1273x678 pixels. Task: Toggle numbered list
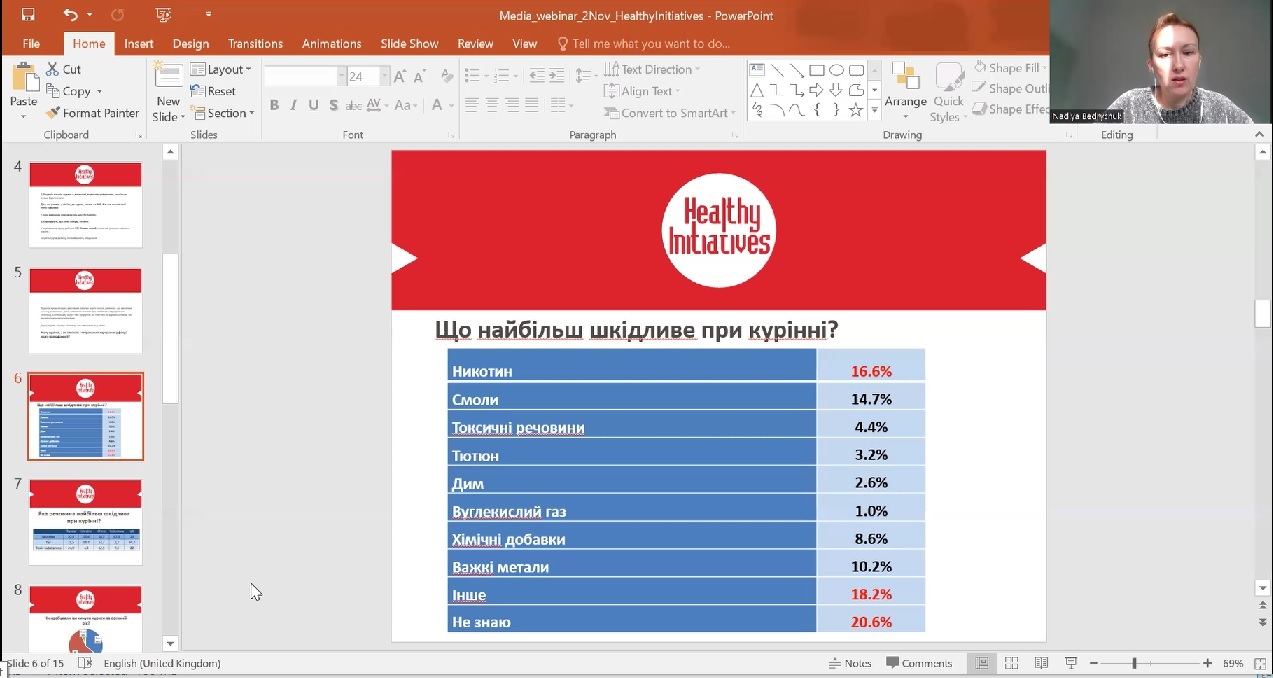tap(503, 76)
